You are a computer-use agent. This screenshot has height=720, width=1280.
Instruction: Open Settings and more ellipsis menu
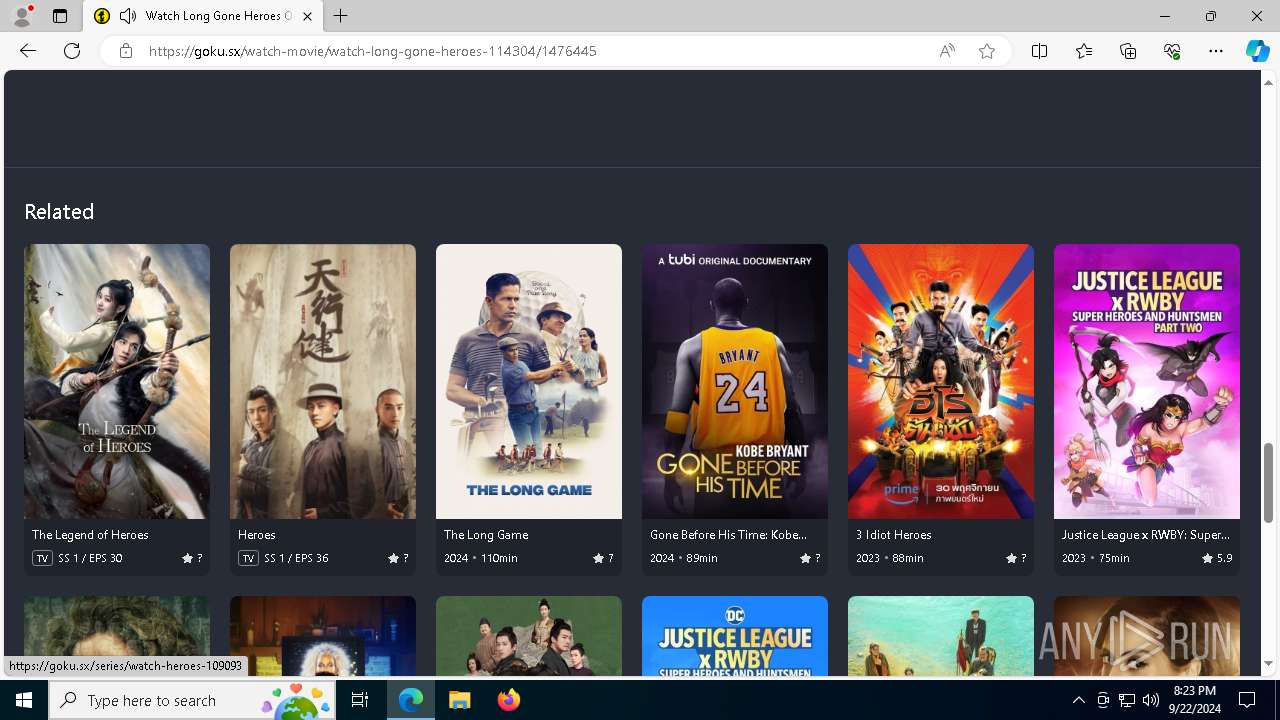coord(1216,51)
